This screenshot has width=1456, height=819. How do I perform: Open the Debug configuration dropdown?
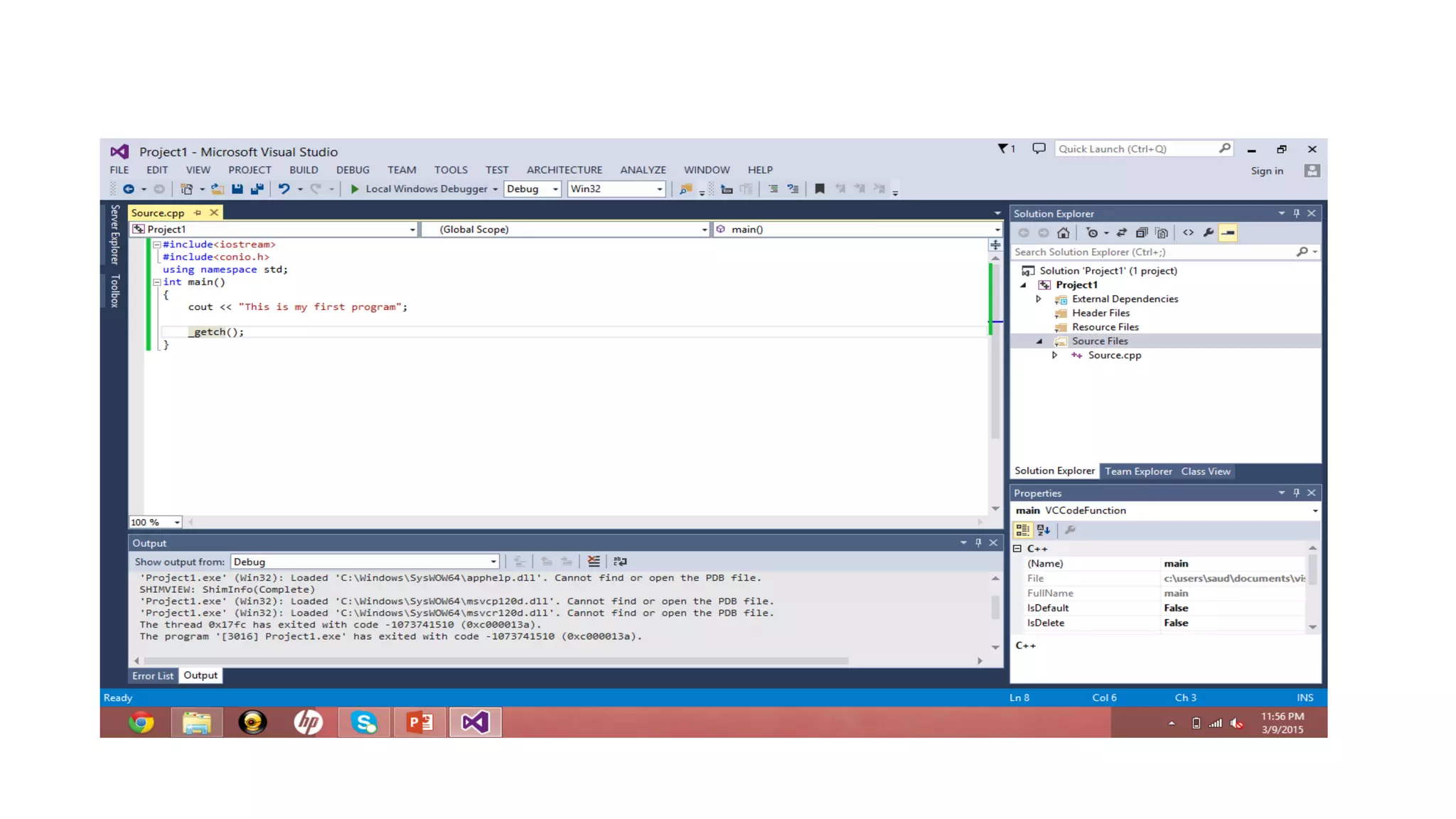tap(532, 189)
